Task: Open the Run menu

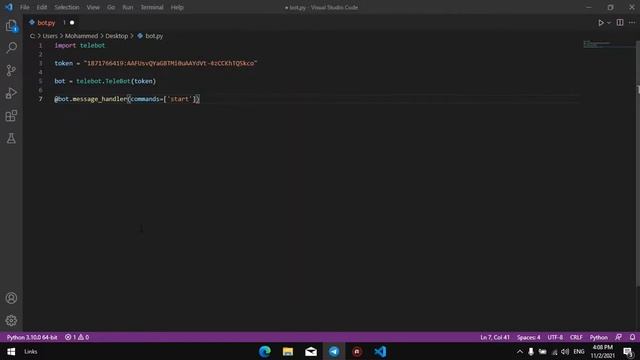Action: point(127,7)
